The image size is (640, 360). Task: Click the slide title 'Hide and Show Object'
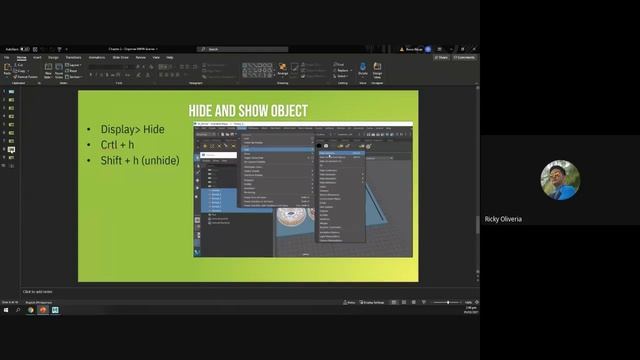point(248,111)
